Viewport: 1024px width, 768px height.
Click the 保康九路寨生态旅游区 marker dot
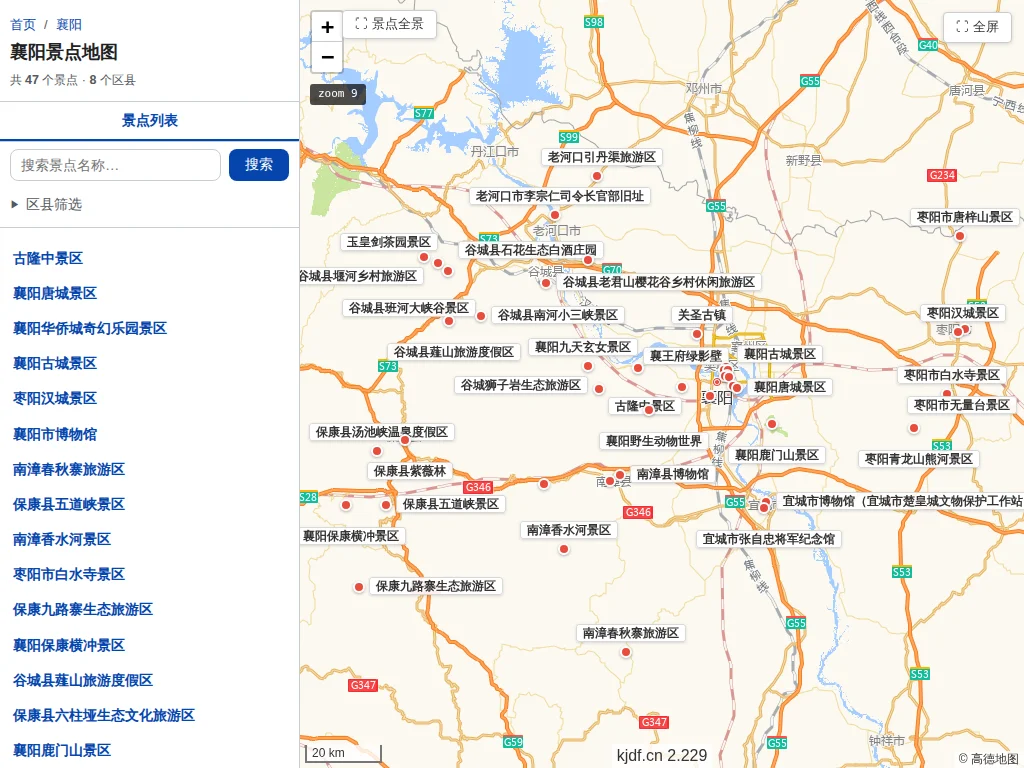pyautogui.click(x=359, y=587)
